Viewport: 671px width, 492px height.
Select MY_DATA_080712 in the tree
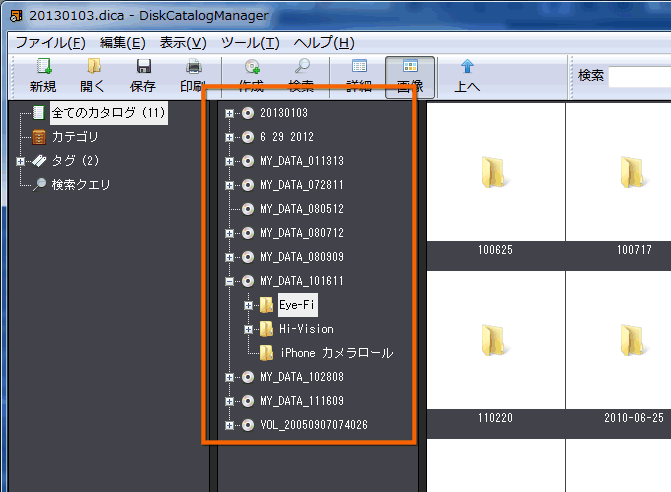tap(302, 233)
